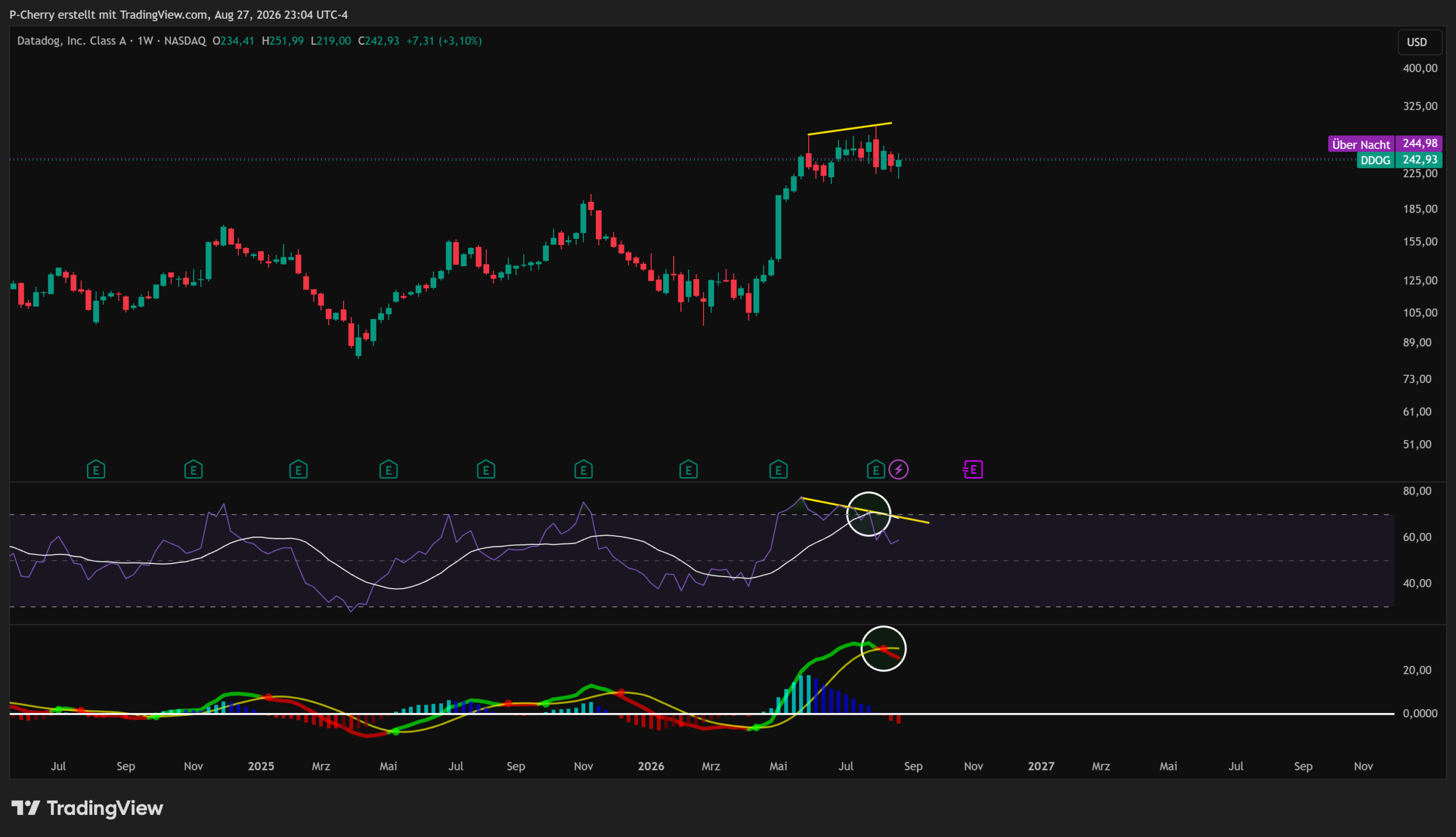This screenshot has width=1456, height=837.
Task: Click the MACD 0,0000 zero scale label
Action: point(1420,714)
